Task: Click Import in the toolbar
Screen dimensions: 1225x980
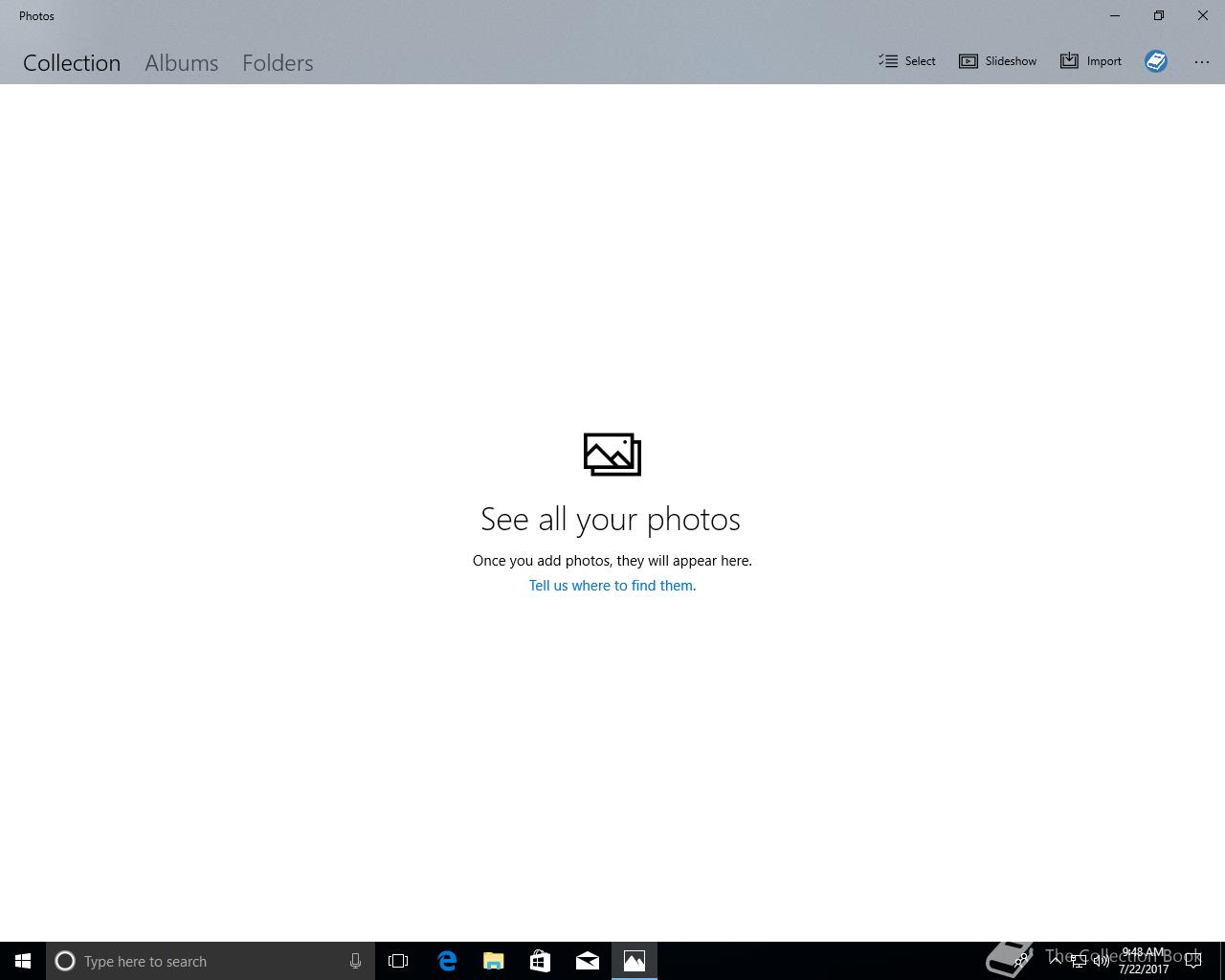Action: [1091, 61]
